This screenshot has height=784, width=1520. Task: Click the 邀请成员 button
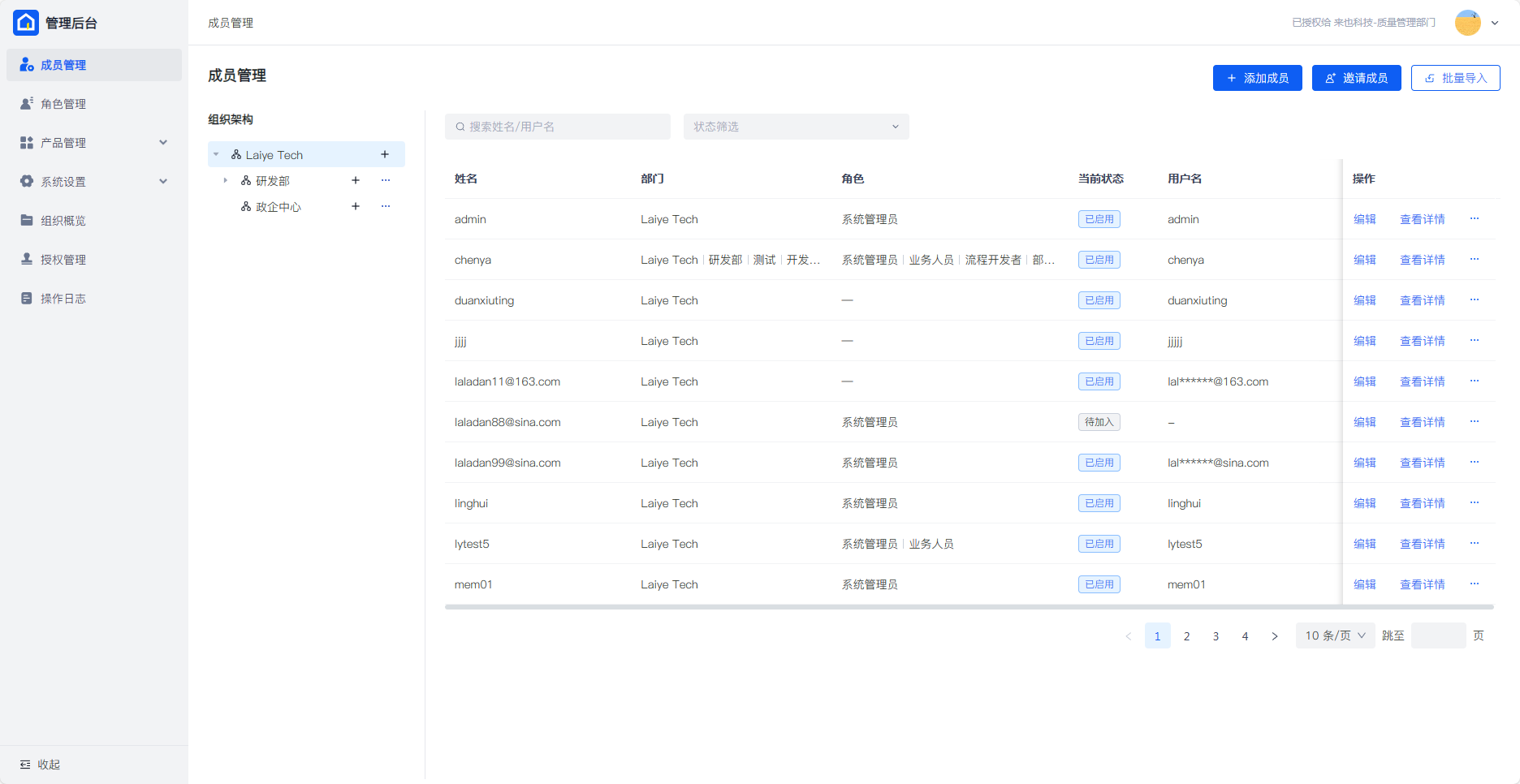[1357, 78]
